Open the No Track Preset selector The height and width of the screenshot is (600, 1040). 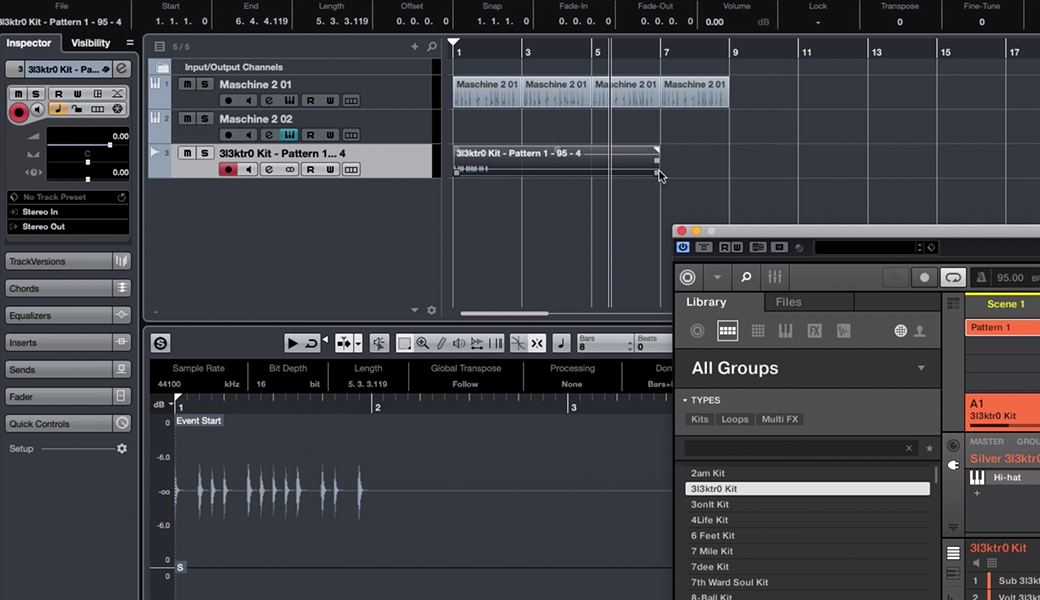(68, 197)
